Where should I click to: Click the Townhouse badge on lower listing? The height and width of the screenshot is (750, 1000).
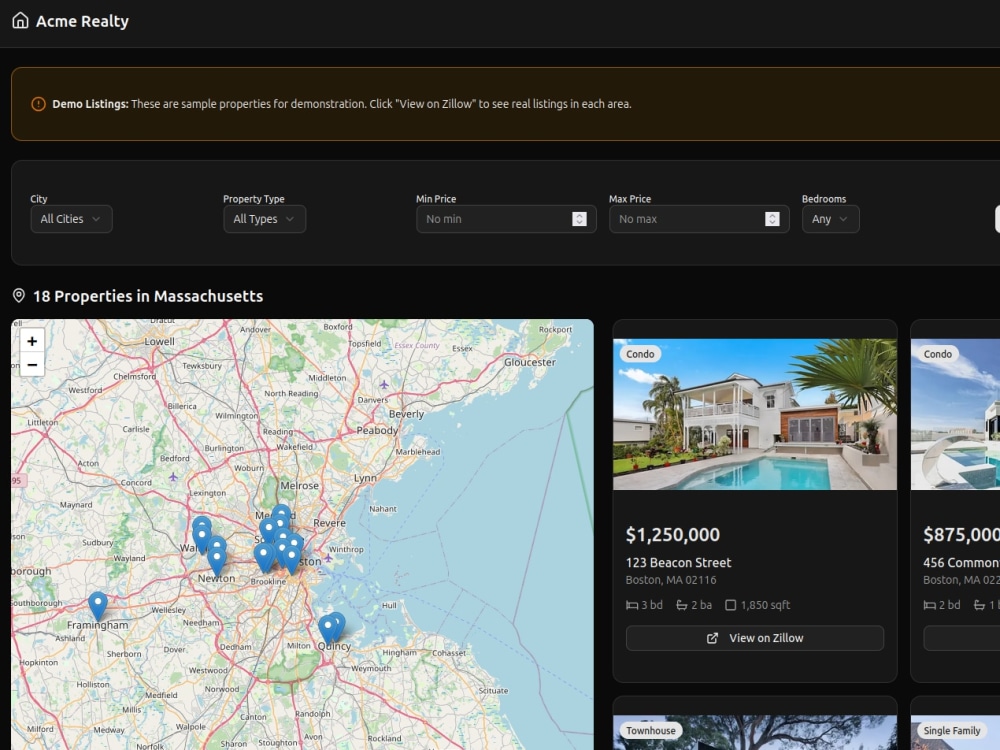coord(651,730)
